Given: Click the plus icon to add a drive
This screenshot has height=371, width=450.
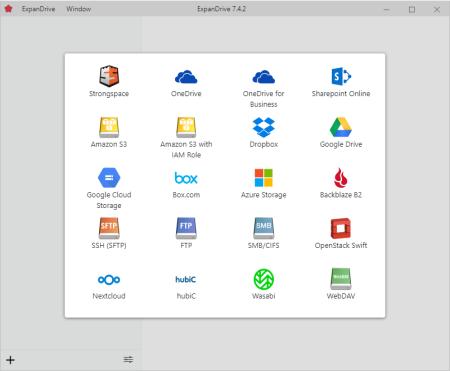Looking at the screenshot, I should point(10,360).
